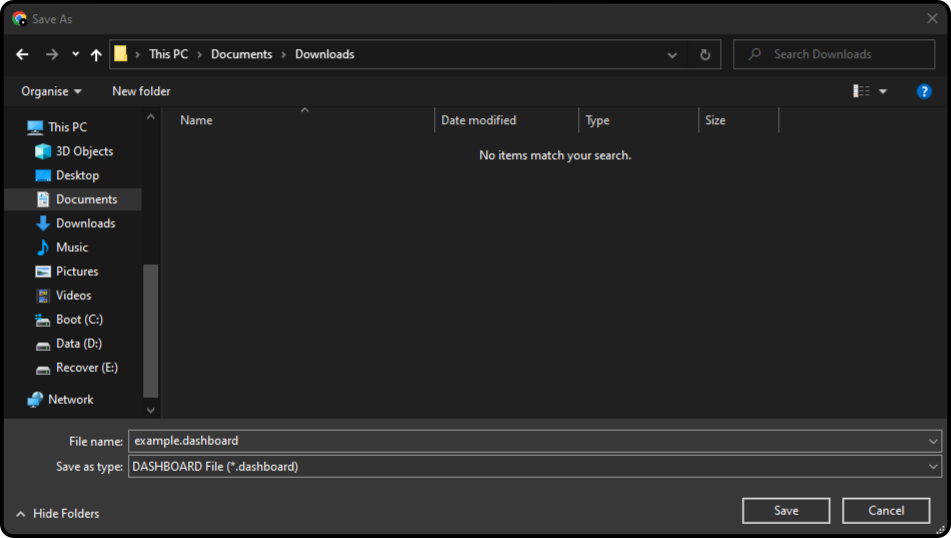Collapse with Hide Folders
The width and height of the screenshot is (951, 538).
coord(58,514)
